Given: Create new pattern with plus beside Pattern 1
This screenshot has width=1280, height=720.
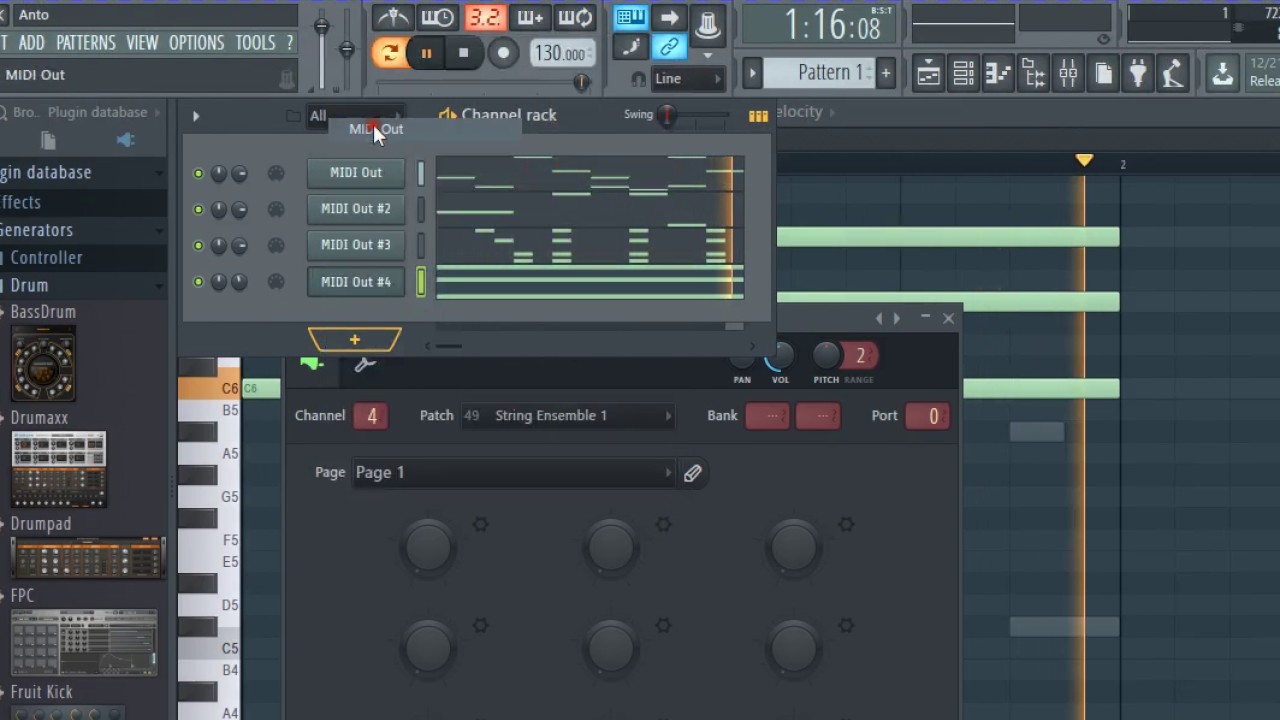Looking at the screenshot, I should (885, 73).
